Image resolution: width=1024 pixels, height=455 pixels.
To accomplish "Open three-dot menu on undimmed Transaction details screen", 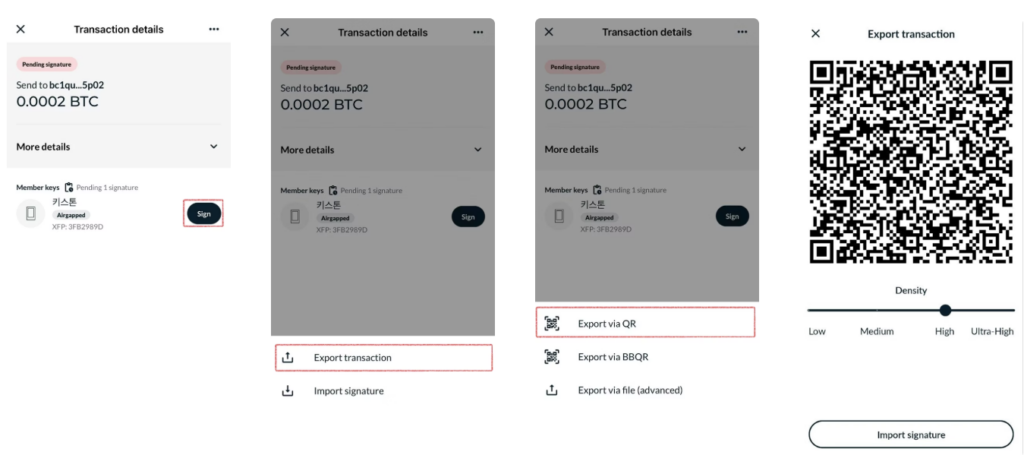I will coord(214,29).
